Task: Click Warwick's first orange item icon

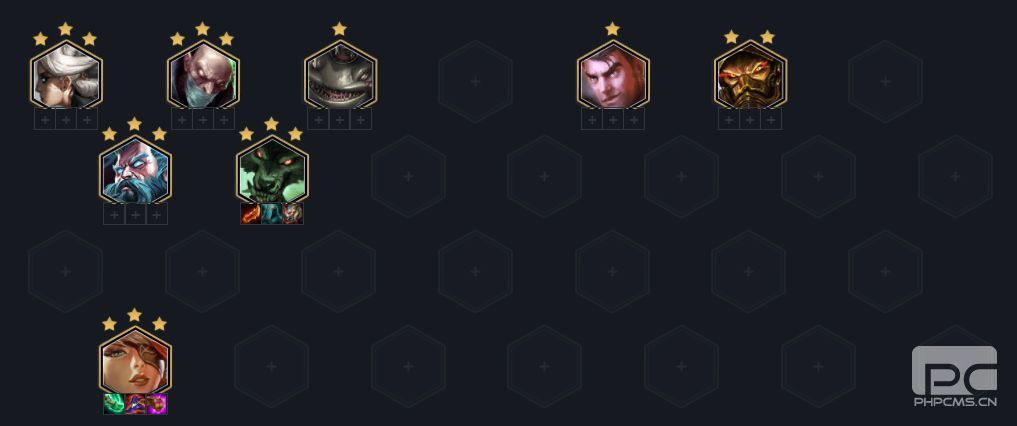Action: (250, 213)
